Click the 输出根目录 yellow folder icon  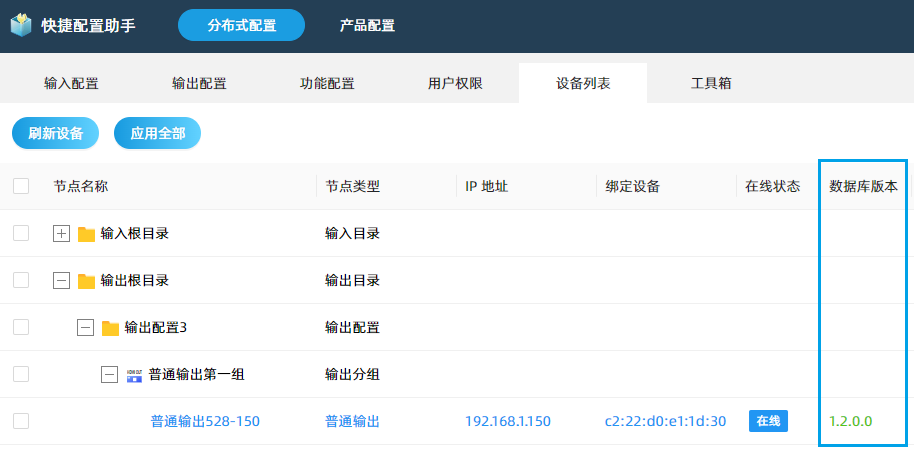tap(86, 281)
